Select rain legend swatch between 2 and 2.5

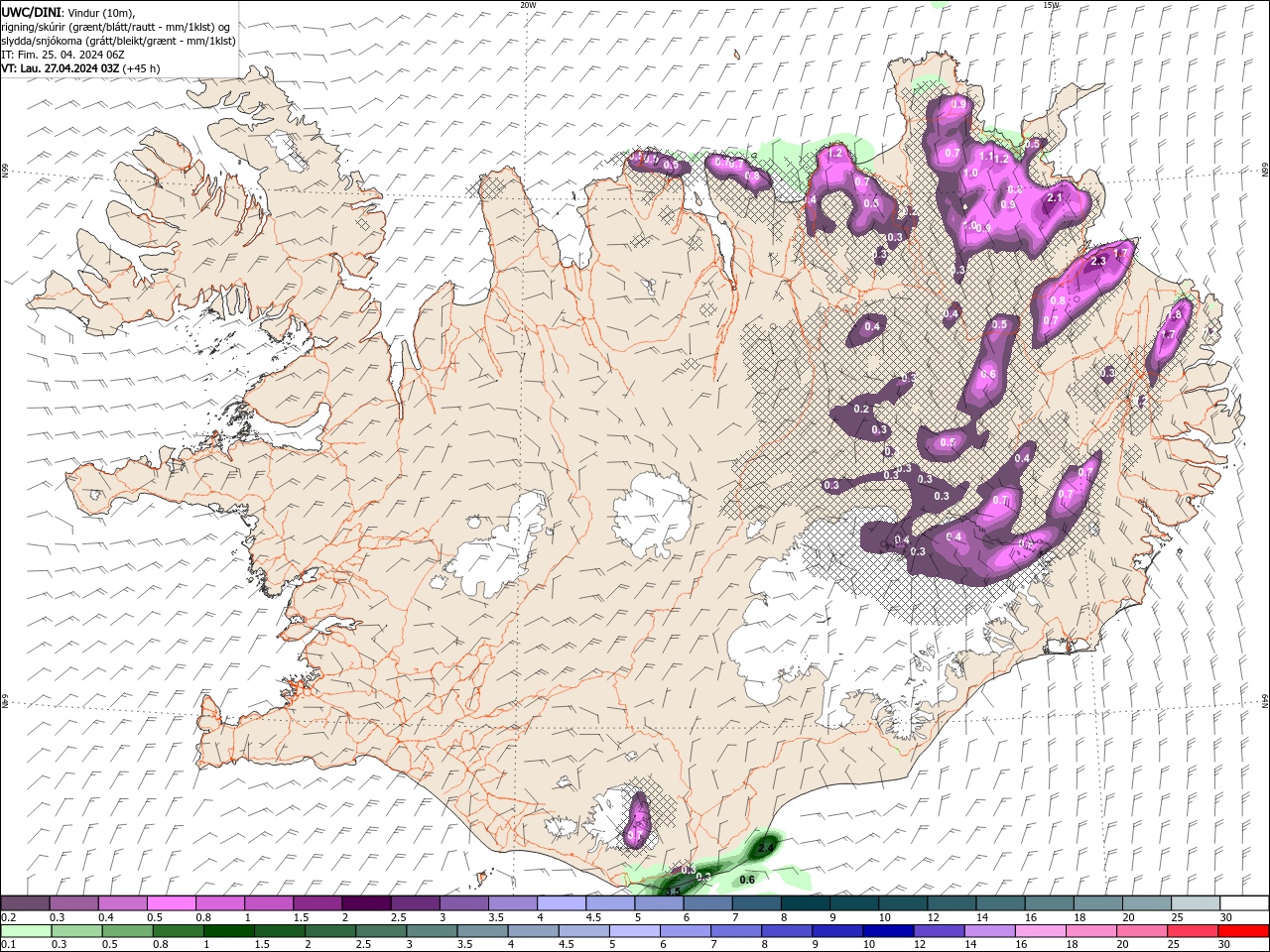329,931
